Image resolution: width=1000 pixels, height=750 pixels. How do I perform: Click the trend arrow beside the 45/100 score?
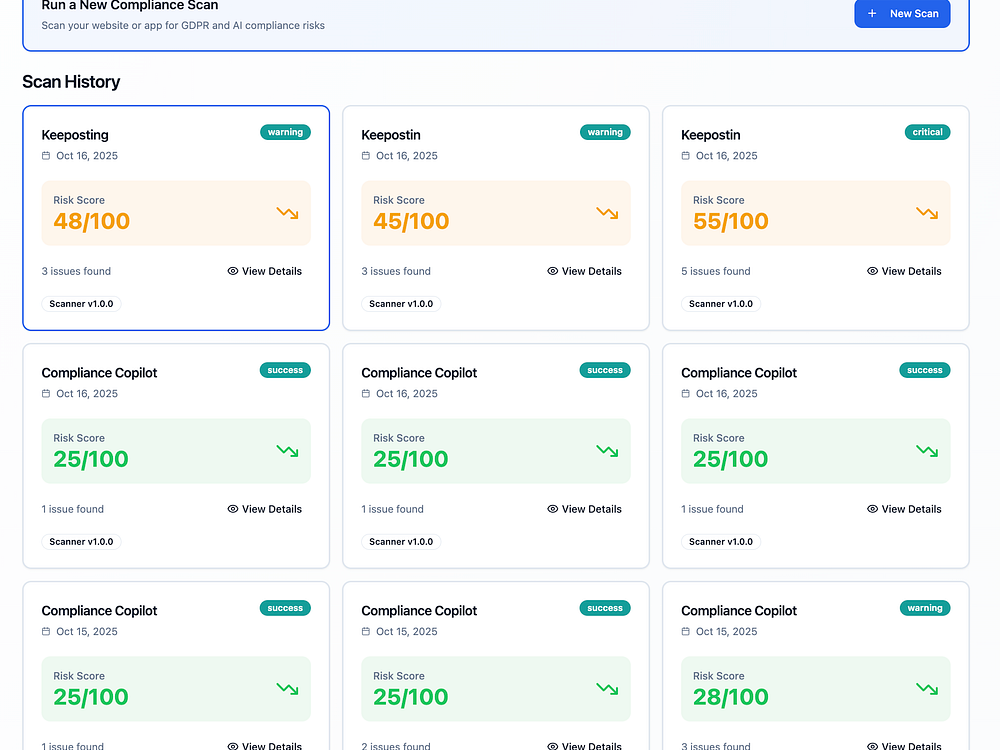coord(607,213)
